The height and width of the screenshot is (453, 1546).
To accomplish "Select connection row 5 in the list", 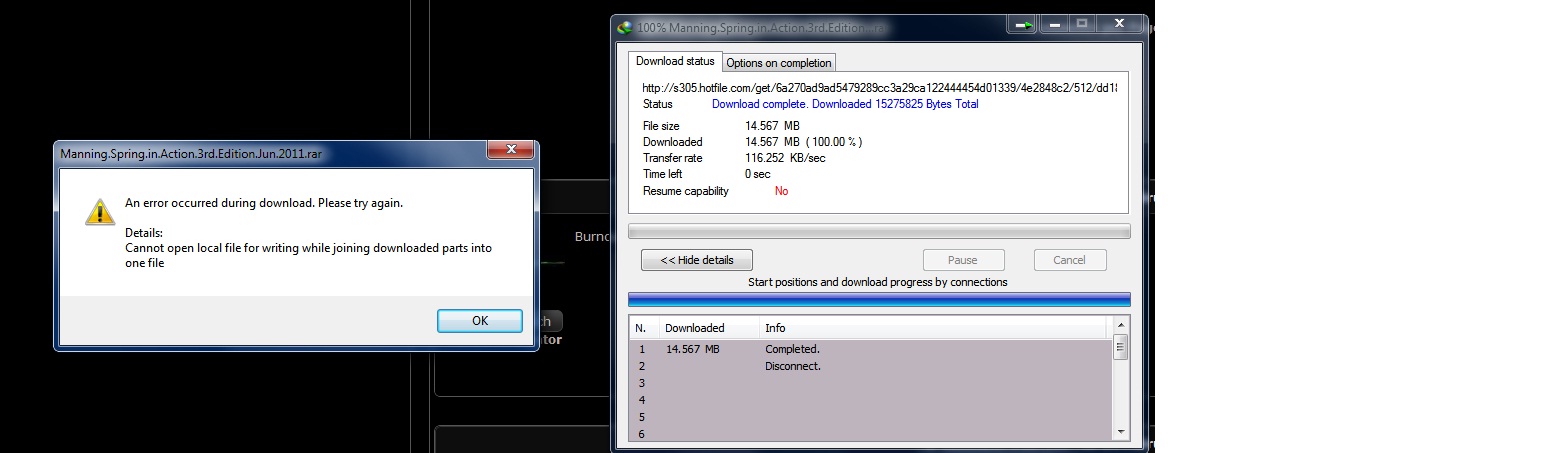I will pos(871,417).
